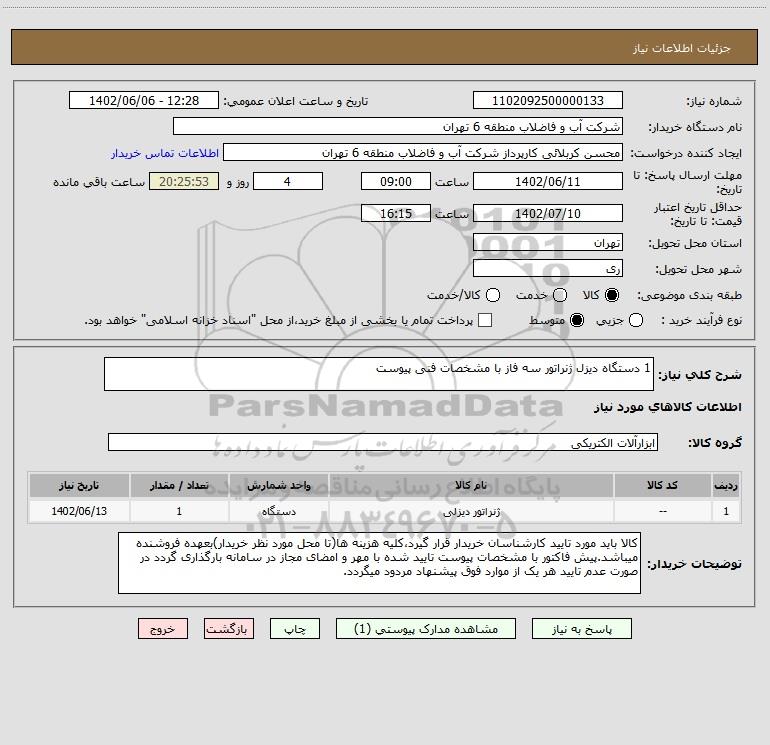Click the price validity date 1402/07/10 field

coord(548,213)
